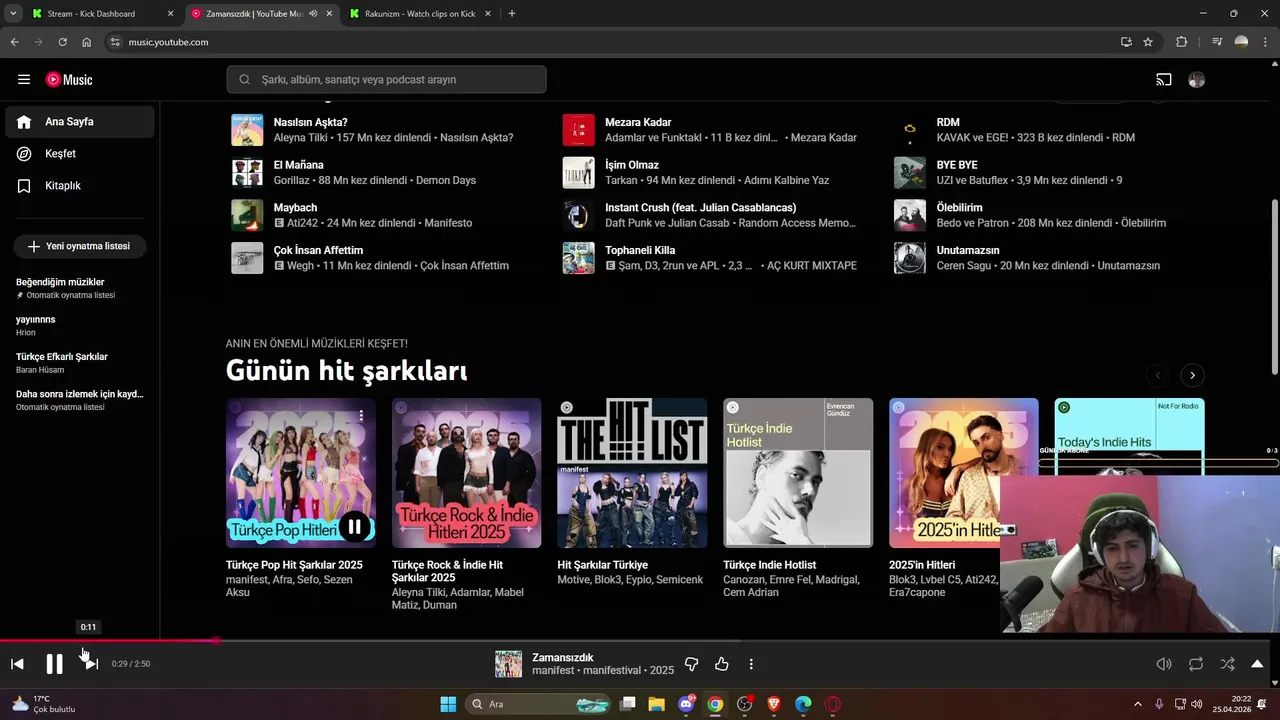Viewport: 1280px width, 720px height.
Task: Play Tophaneli Killa track
Action: (579, 258)
